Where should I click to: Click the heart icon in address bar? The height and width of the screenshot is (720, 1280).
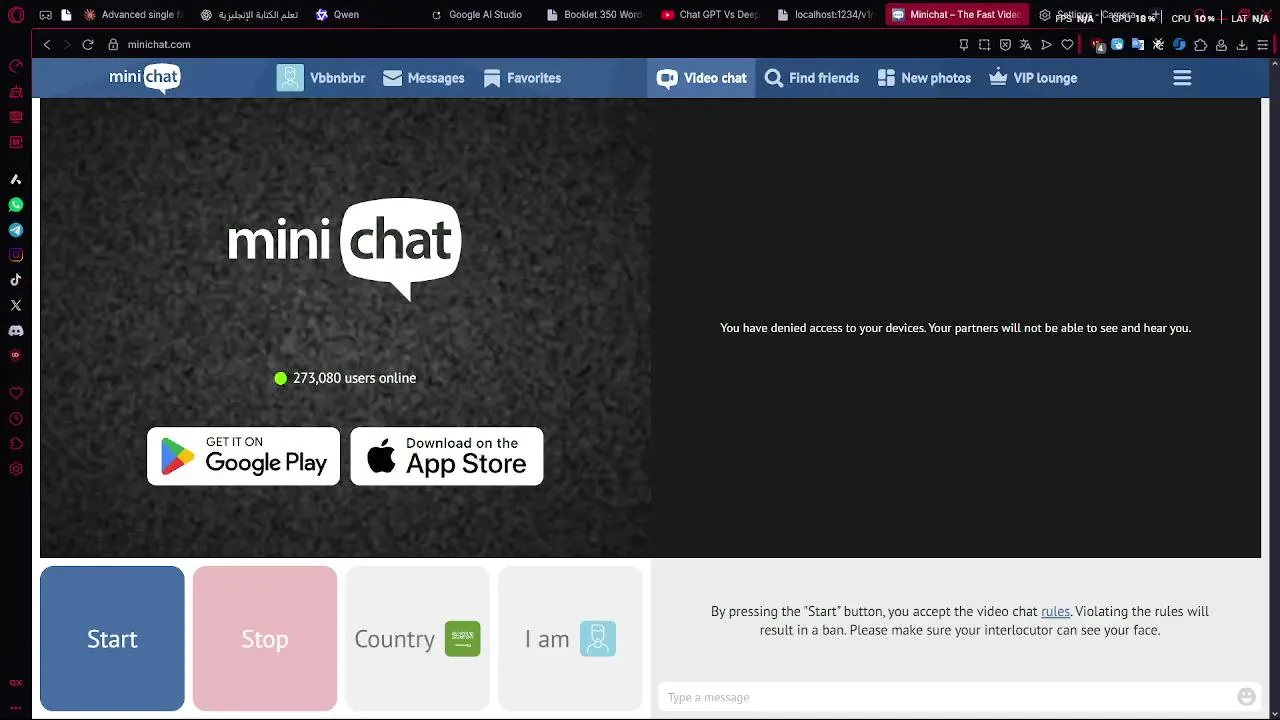click(1067, 44)
